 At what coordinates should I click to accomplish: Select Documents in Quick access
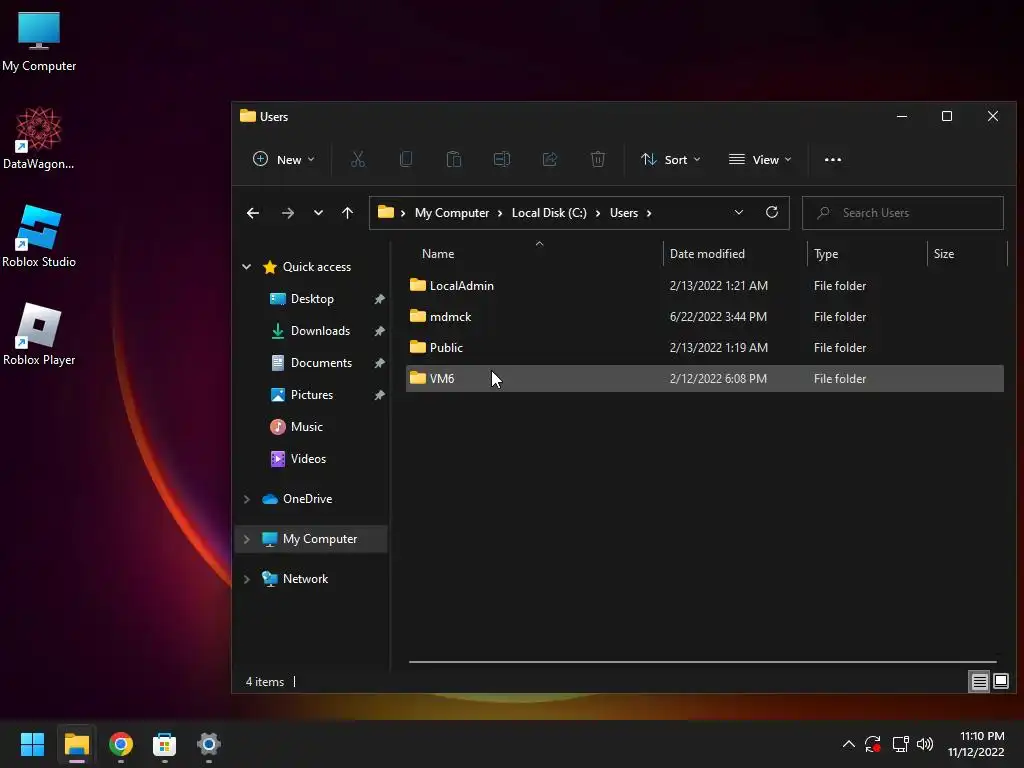pos(321,362)
